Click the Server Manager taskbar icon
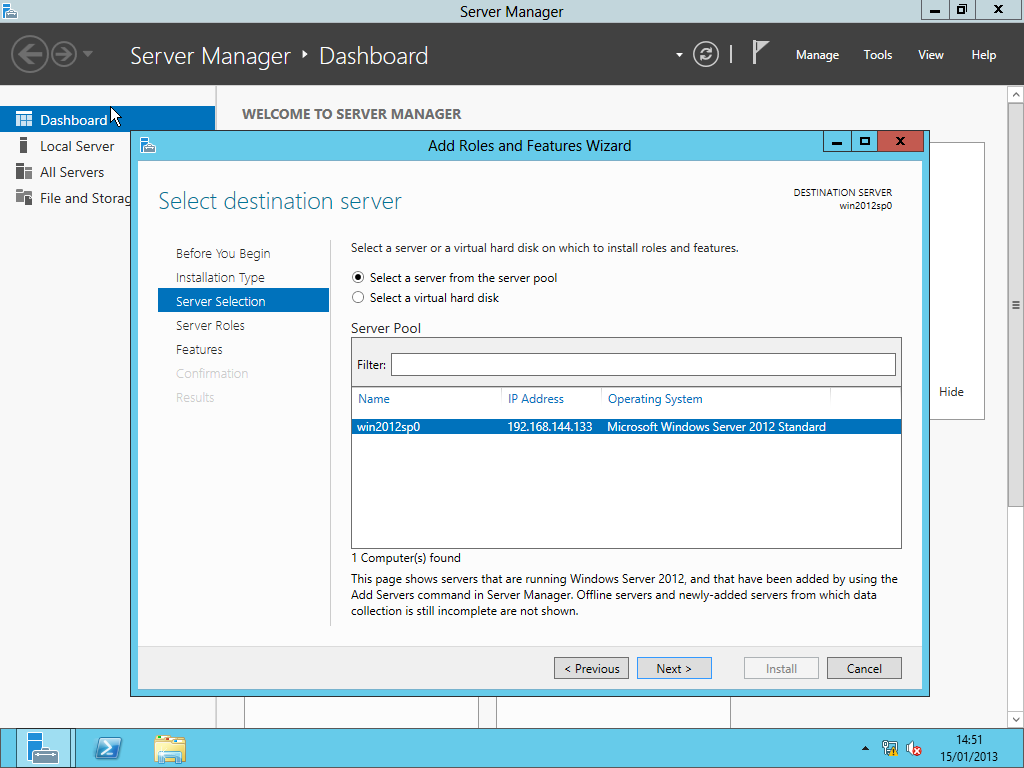The width and height of the screenshot is (1024, 768). pyautogui.click(x=44, y=748)
